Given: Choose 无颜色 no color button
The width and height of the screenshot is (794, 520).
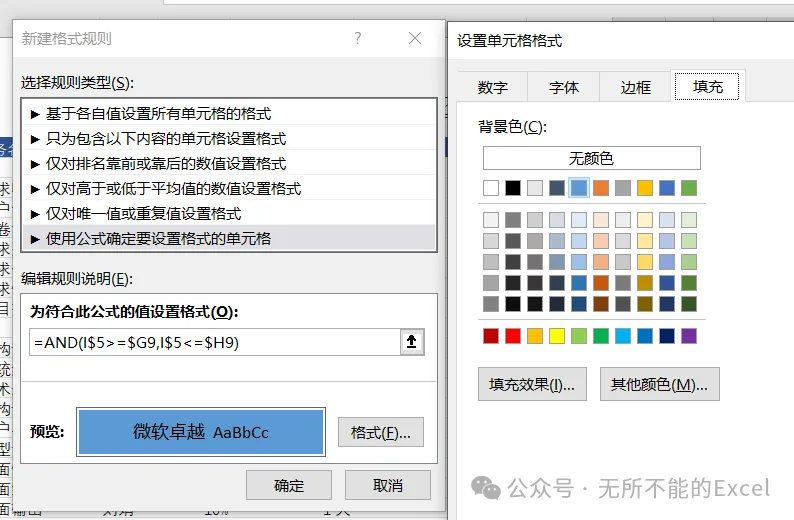Looking at the screenshot, I should tap(591, 158).
